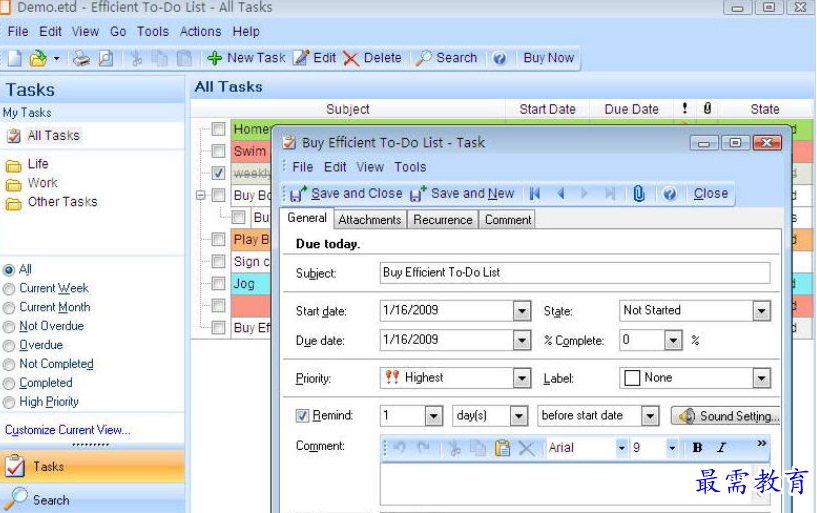
Task: Click the New file icon in main toolbar
Action: click(15, 58)
